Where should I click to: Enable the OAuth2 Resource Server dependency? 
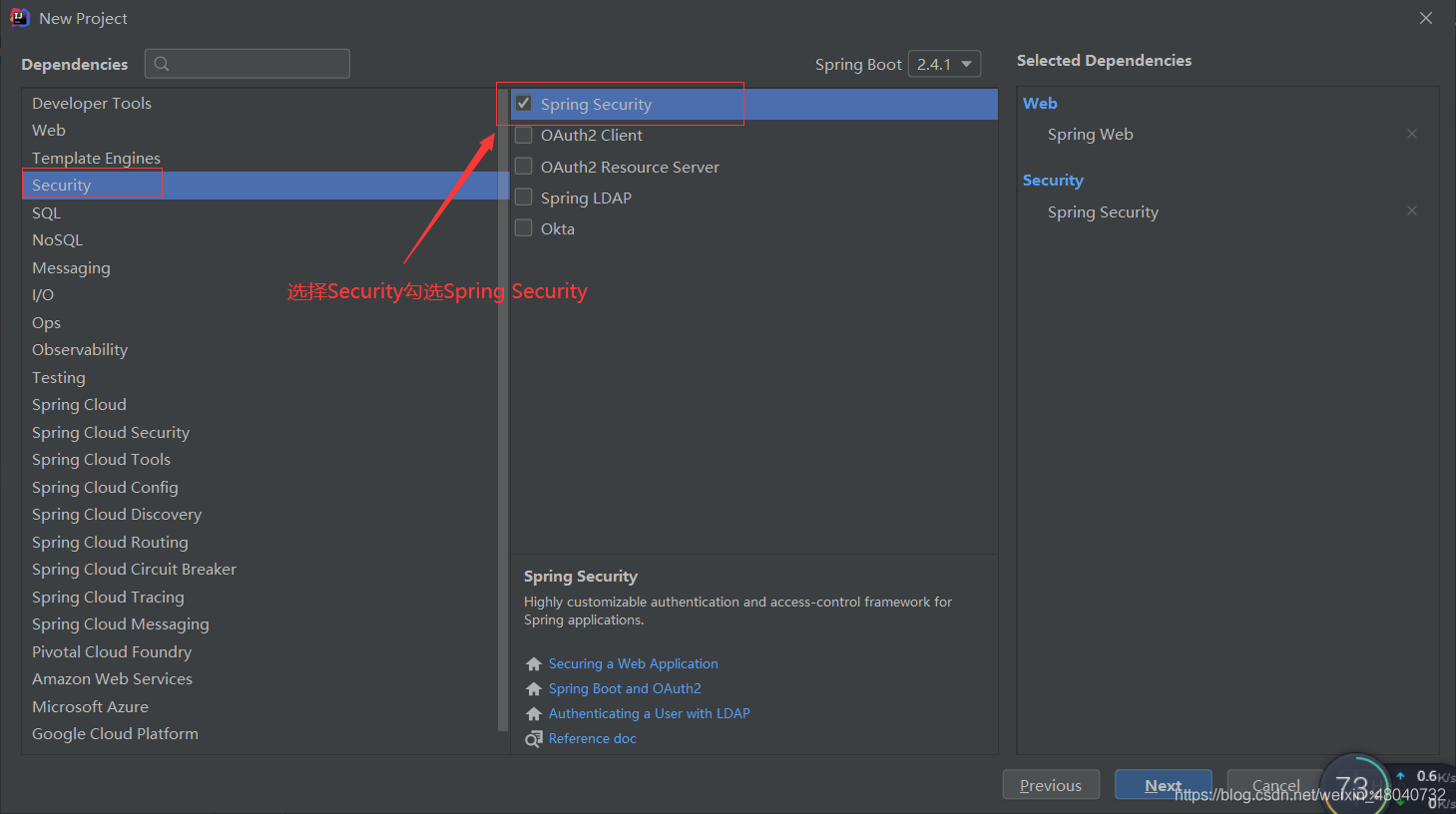point(523,166)
